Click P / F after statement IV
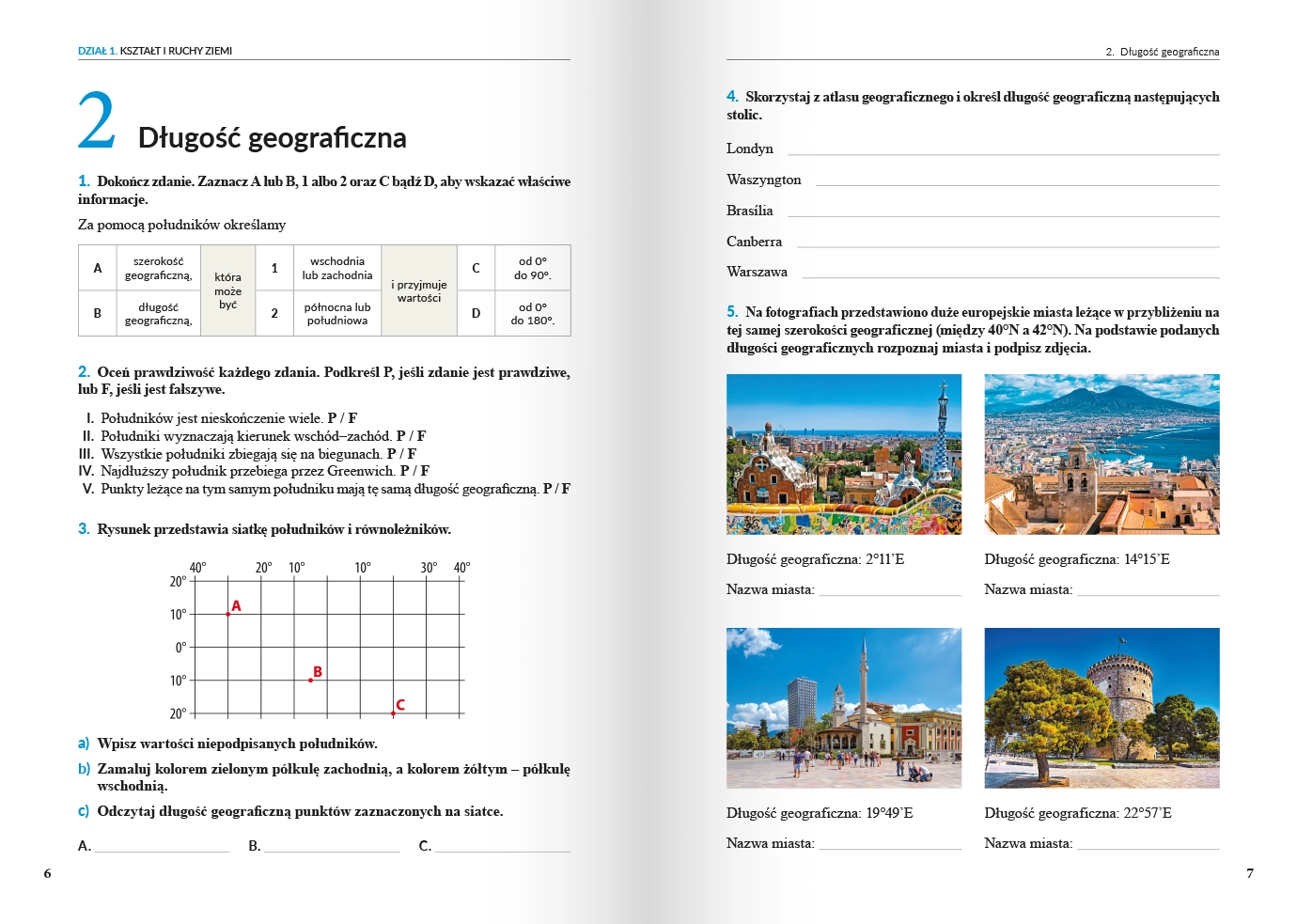This screenshot has width=1297, height=924. coord(414,471)
